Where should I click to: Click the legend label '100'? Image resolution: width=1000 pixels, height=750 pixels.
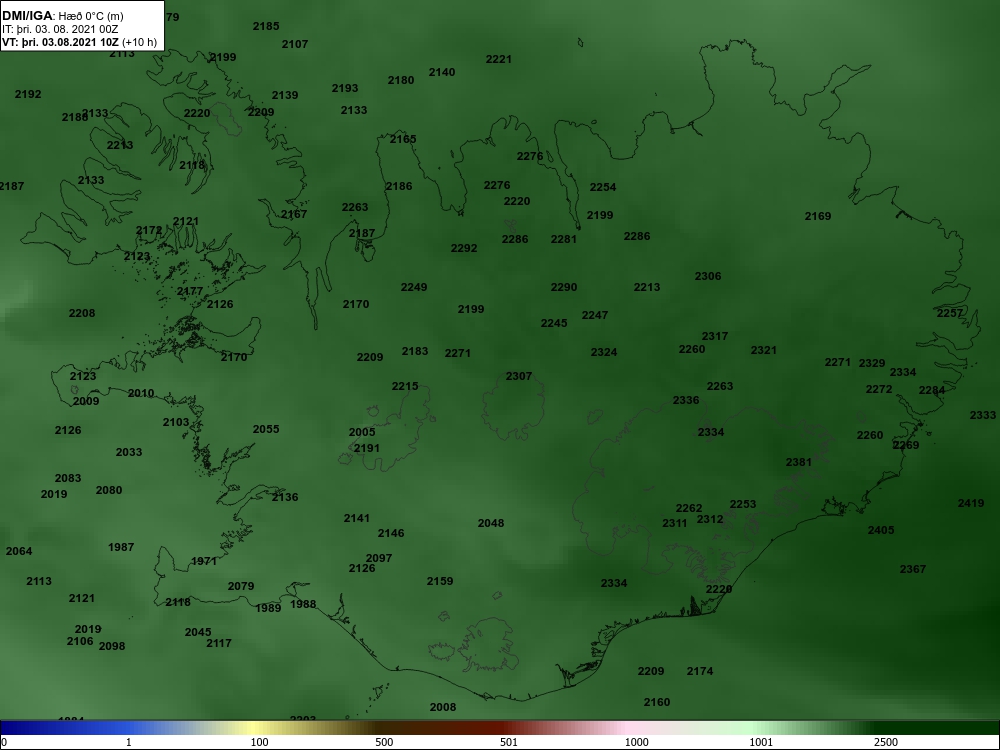pyautogui.click(x=260, y=742)
